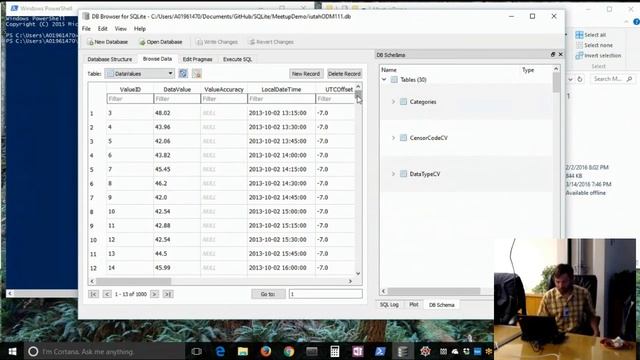
Task: Open the File menu
Action: [x=86, y=29]
